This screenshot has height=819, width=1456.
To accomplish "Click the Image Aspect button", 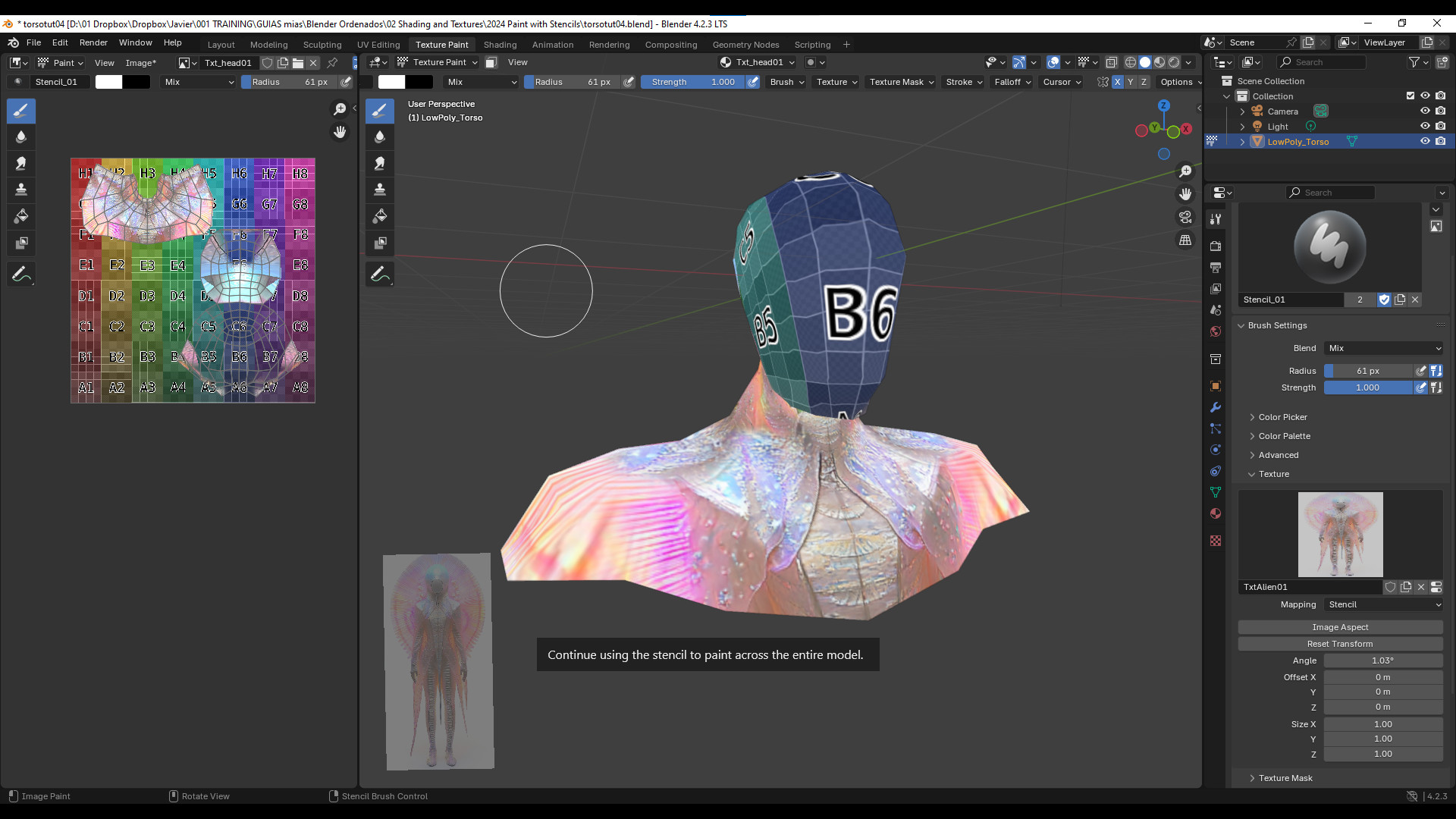I will point(1340,627).
